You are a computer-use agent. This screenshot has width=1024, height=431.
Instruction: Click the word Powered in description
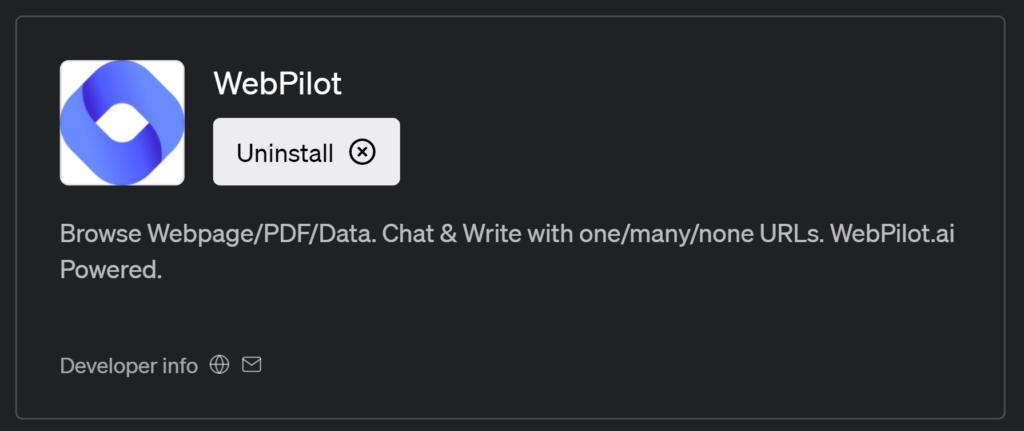coord(110,269)
